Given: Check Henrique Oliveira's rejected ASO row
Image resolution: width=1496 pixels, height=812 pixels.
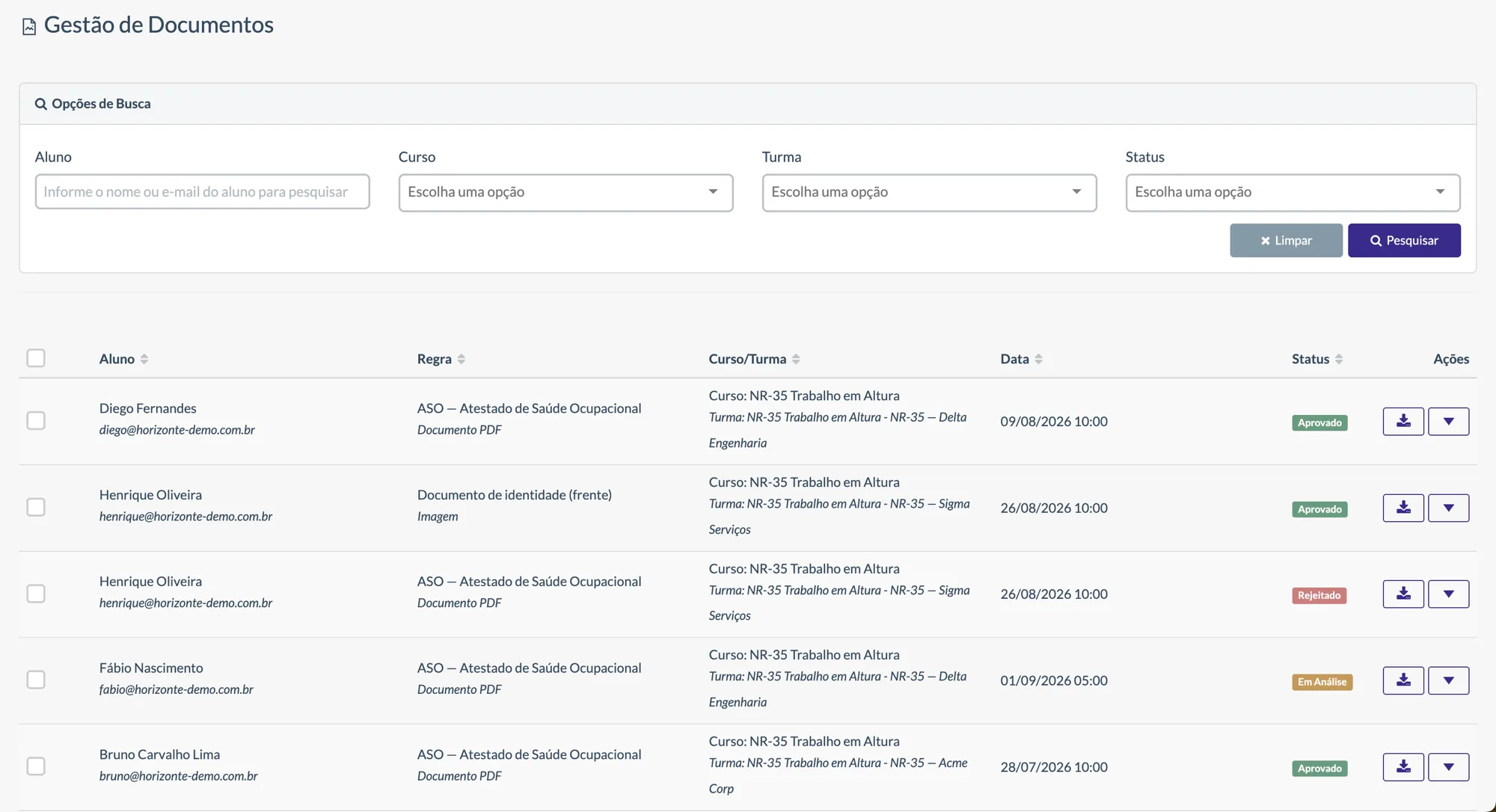Looking at the screenshot, I should (x=36, y=594).
